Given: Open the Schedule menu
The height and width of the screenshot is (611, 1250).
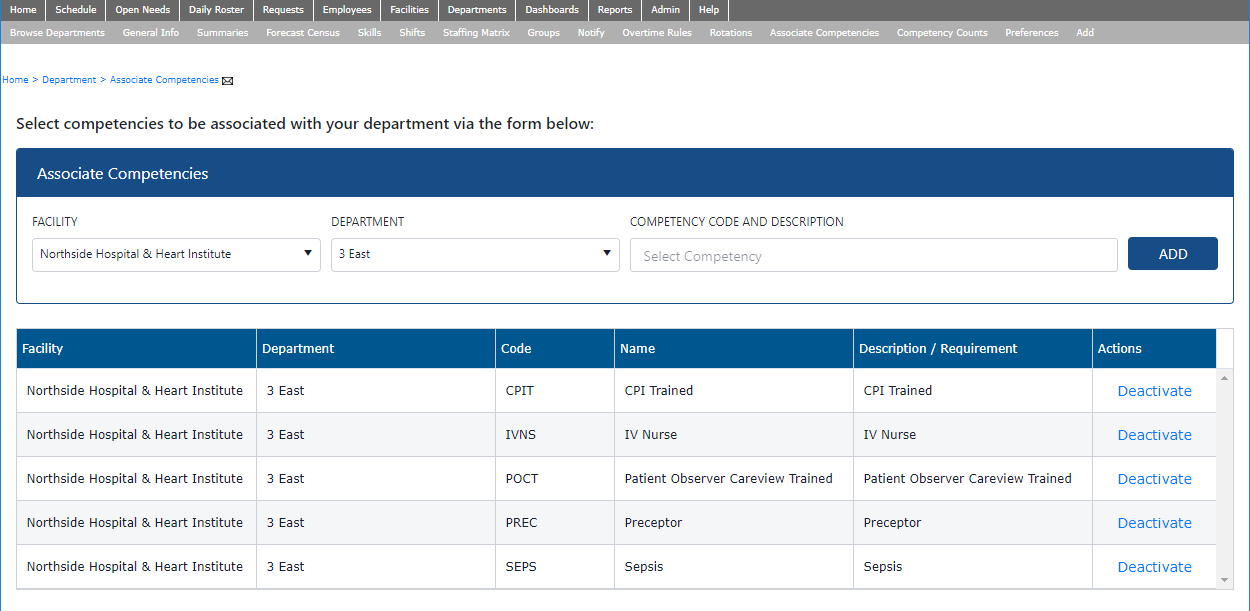Looking at the screenshot, I should coord(76,10).
